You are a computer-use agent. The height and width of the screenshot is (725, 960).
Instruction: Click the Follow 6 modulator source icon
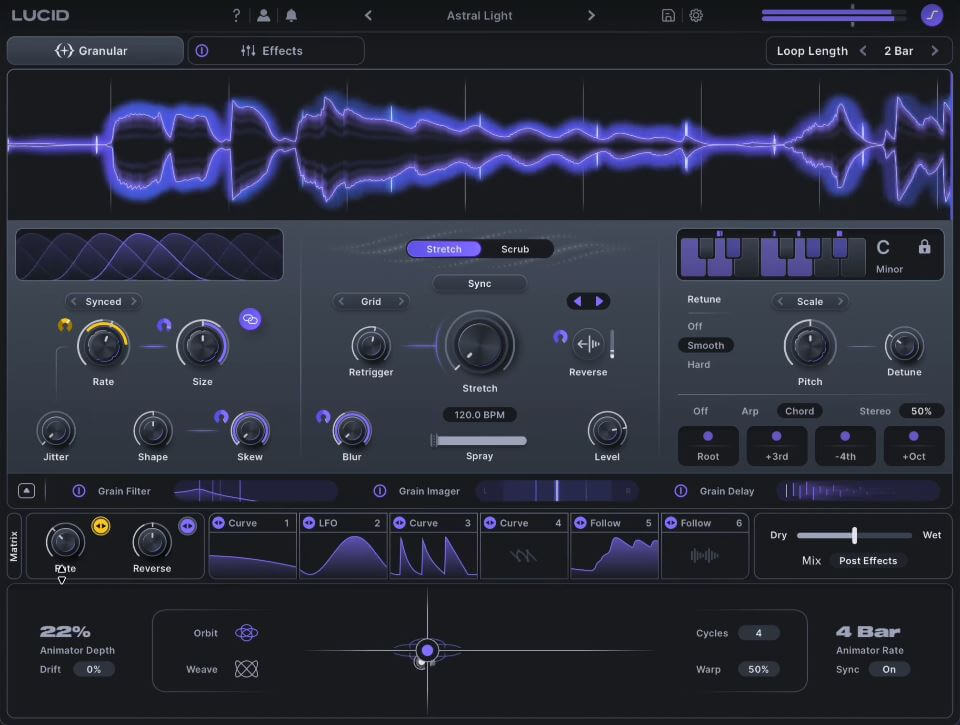point(671,523)
